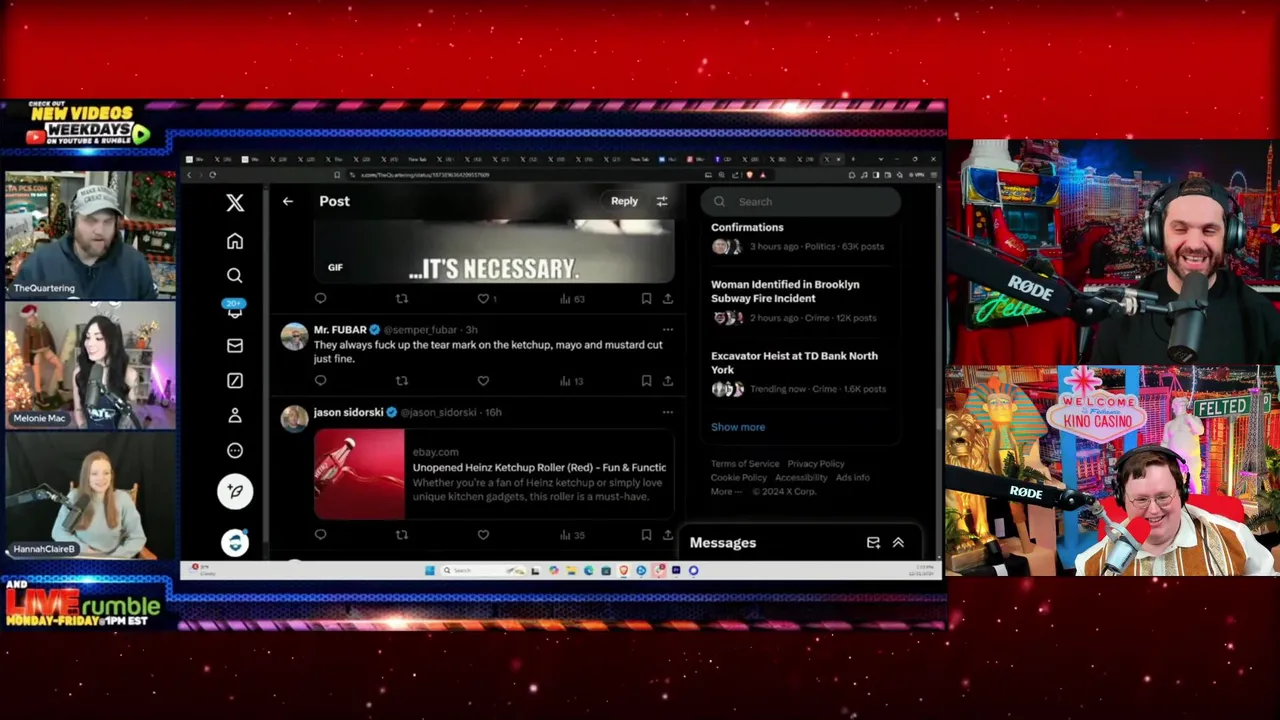Open Messages envelope icon in sidebar

235,345
